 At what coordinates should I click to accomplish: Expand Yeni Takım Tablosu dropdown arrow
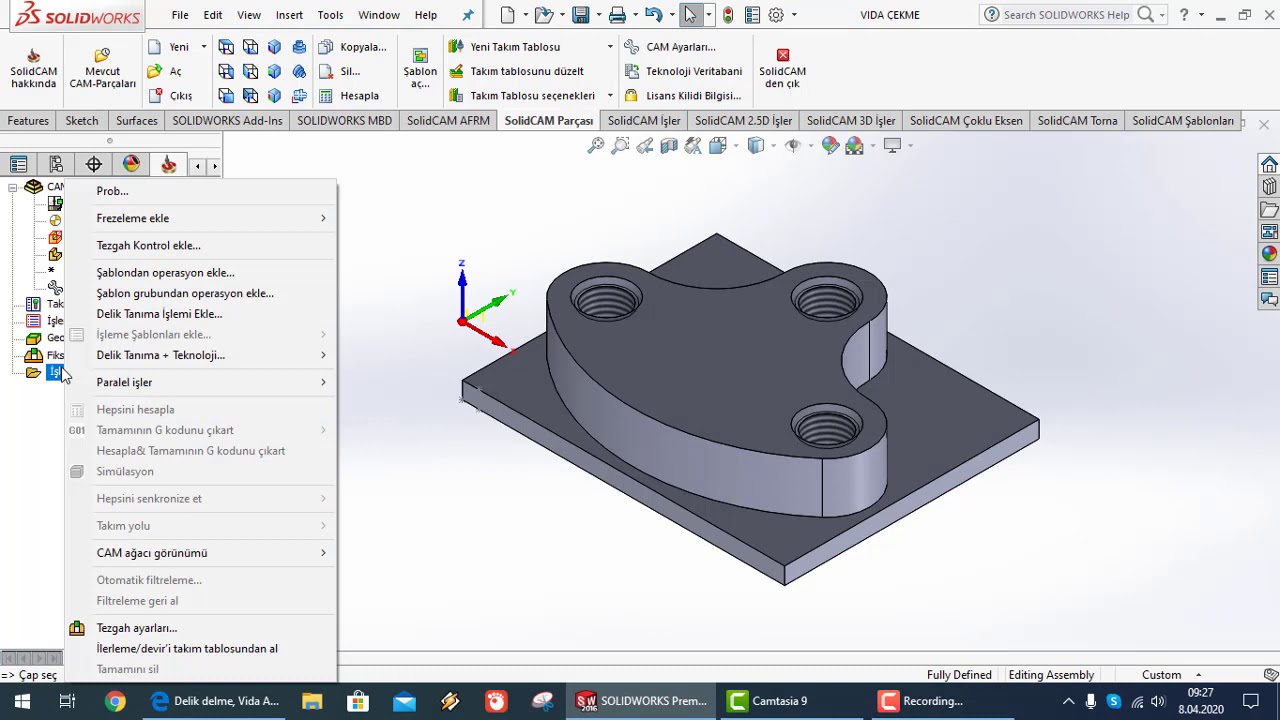click(610, 47)
